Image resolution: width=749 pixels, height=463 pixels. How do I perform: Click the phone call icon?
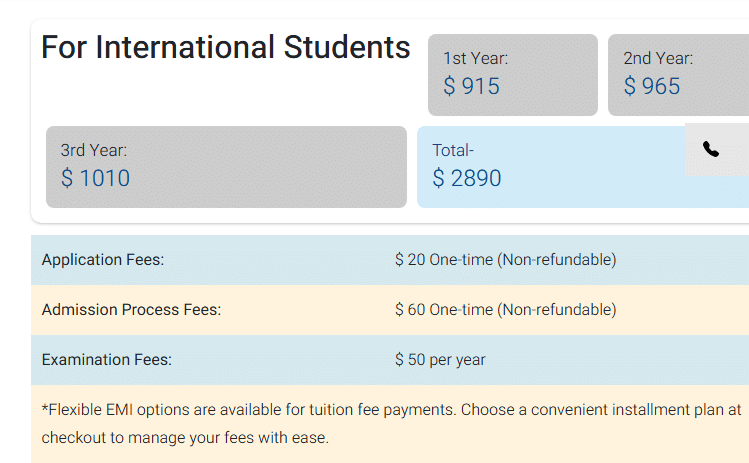(x=711, y=150)
